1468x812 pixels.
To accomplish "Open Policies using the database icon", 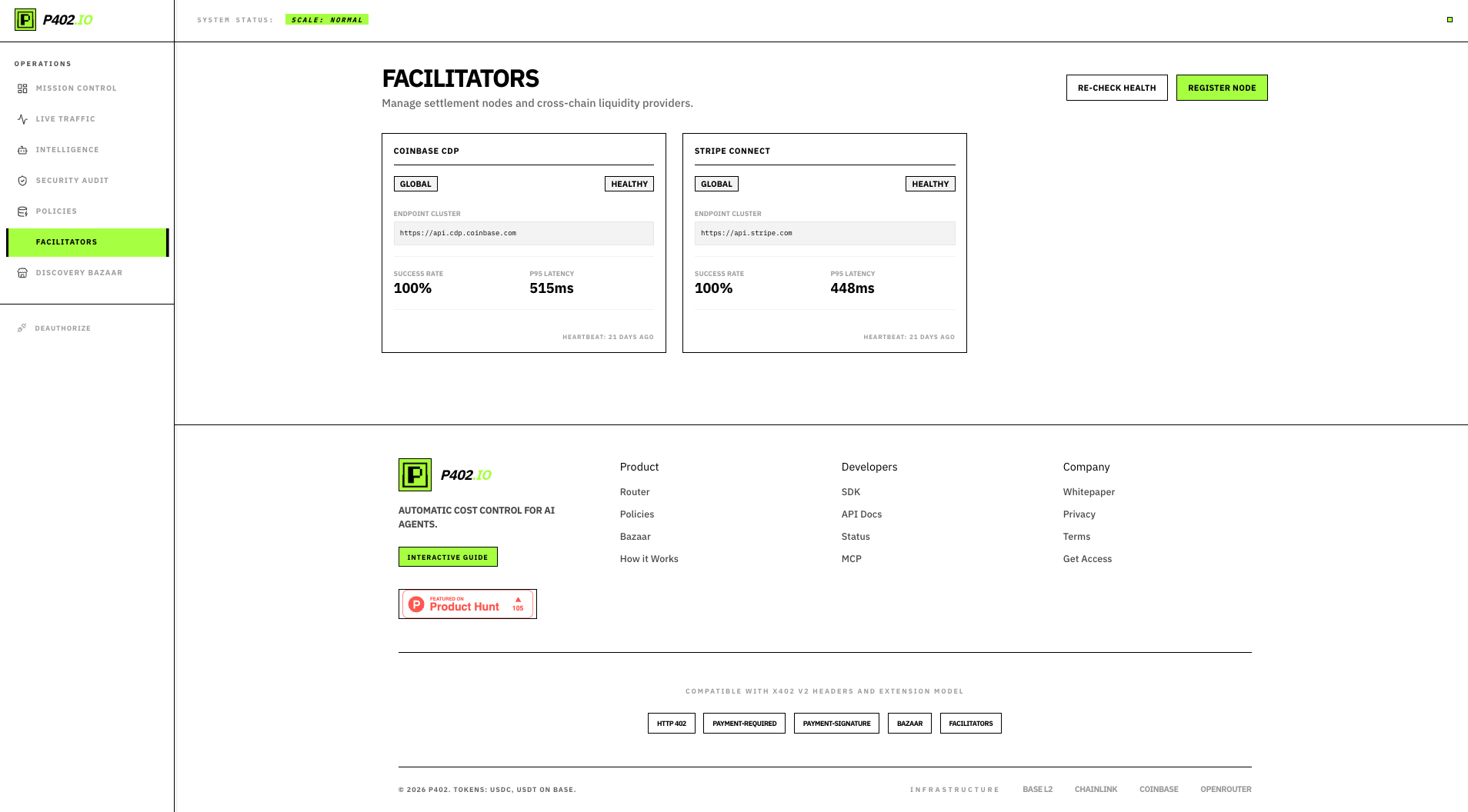I will pyautogui.click(x=22, y=211).
